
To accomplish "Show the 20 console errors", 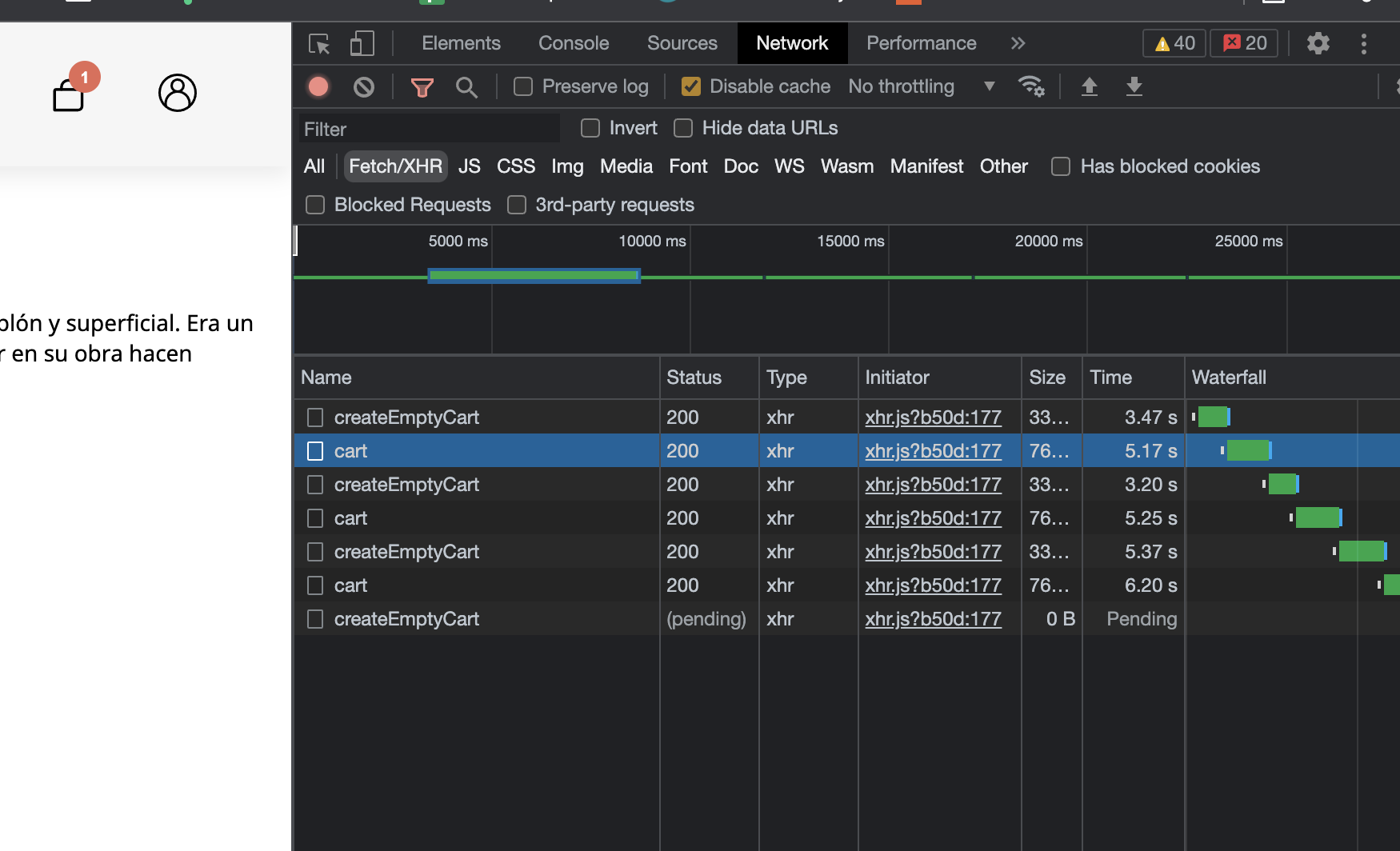I will pos(1243,43).
